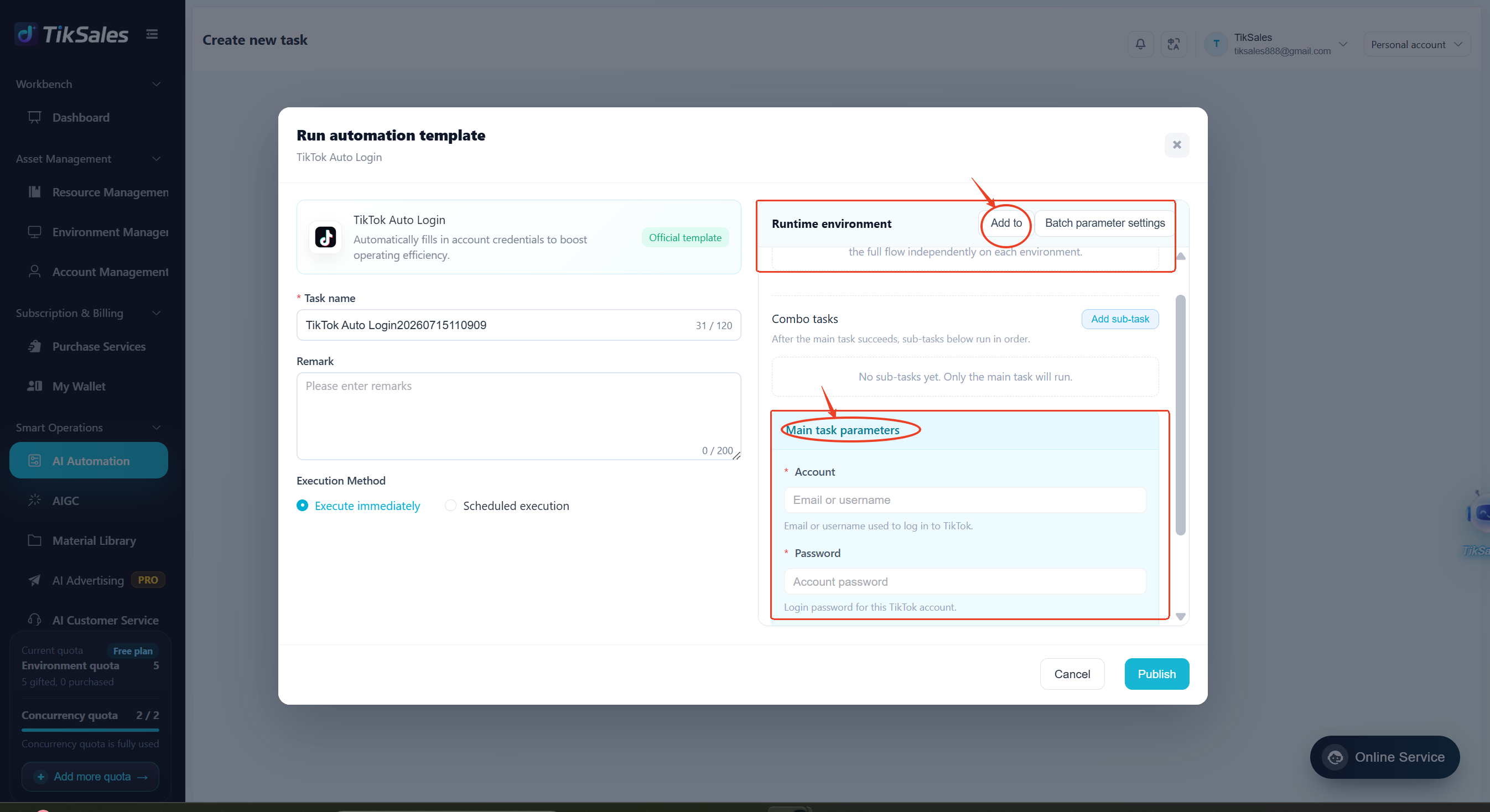Click the scroll-up arrow in right panel

pos(1181,256)
